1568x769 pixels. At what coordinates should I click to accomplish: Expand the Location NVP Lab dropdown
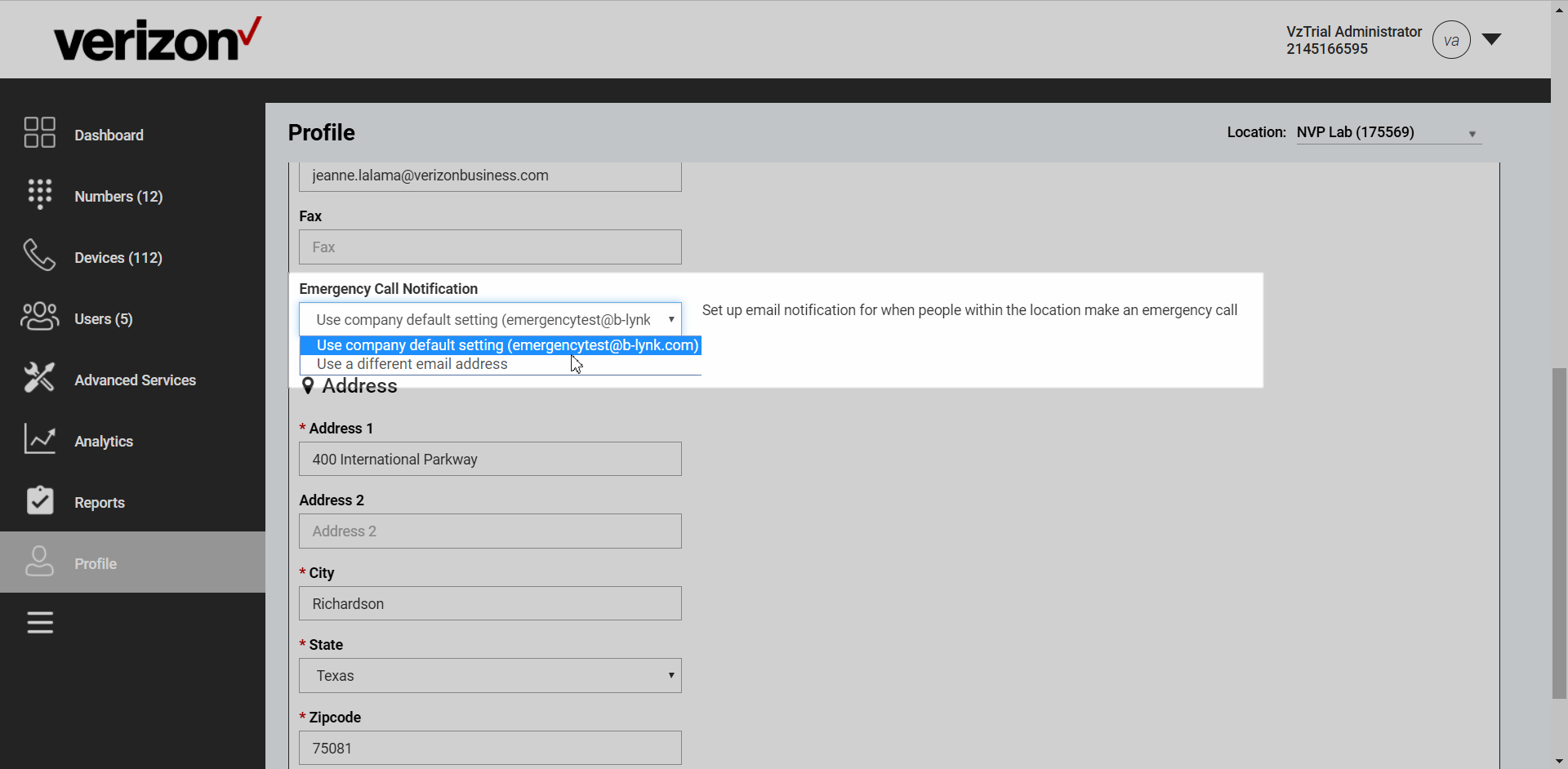click(x=1388, y=132)
